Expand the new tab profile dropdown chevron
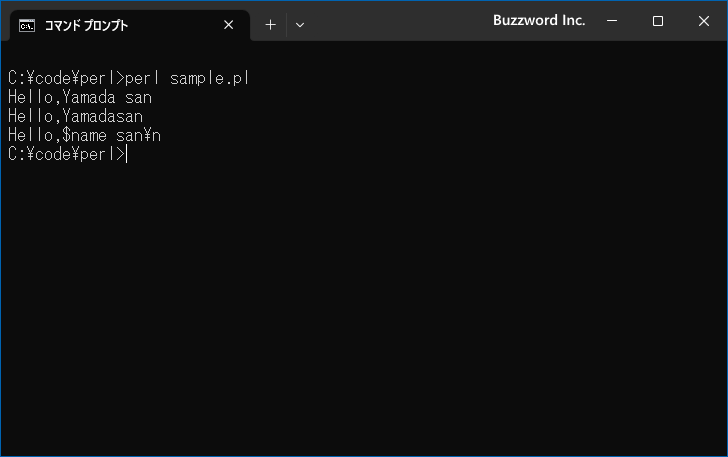 [x=300, y=25]
